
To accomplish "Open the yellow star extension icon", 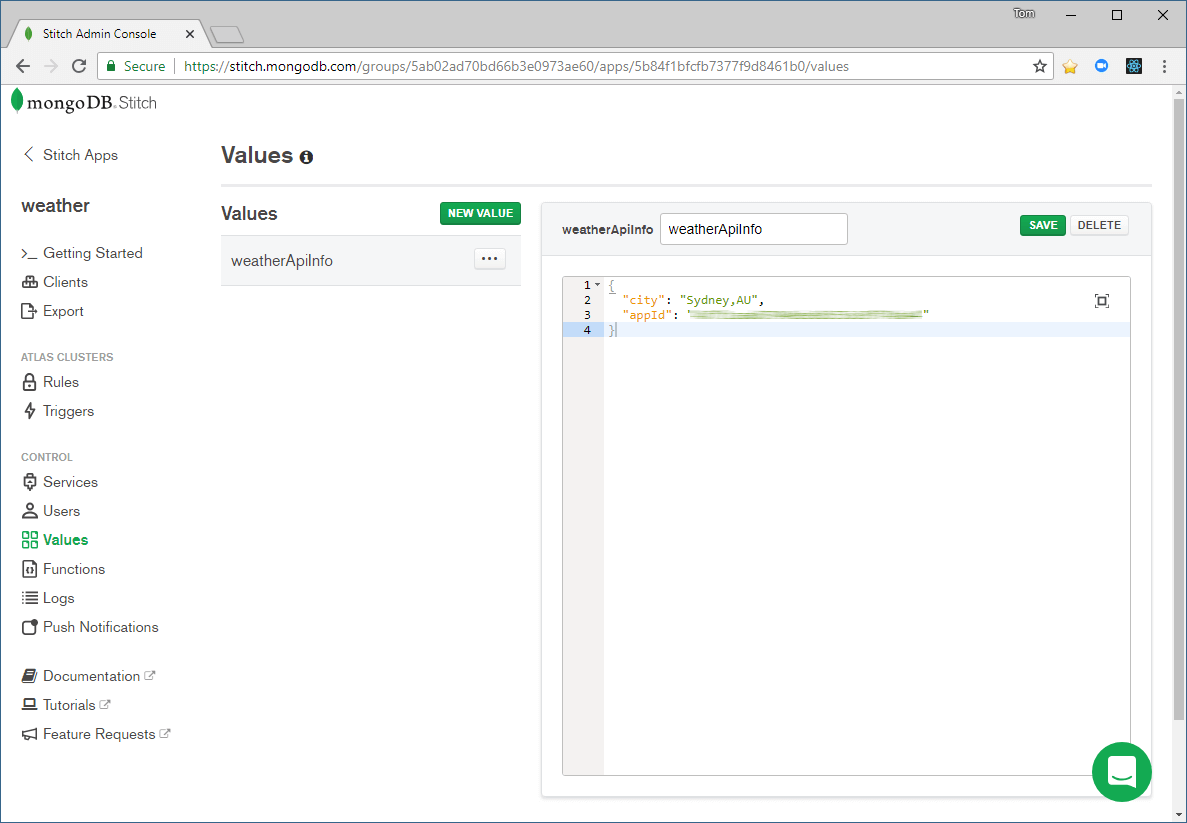I will [x=1070, y=67].
